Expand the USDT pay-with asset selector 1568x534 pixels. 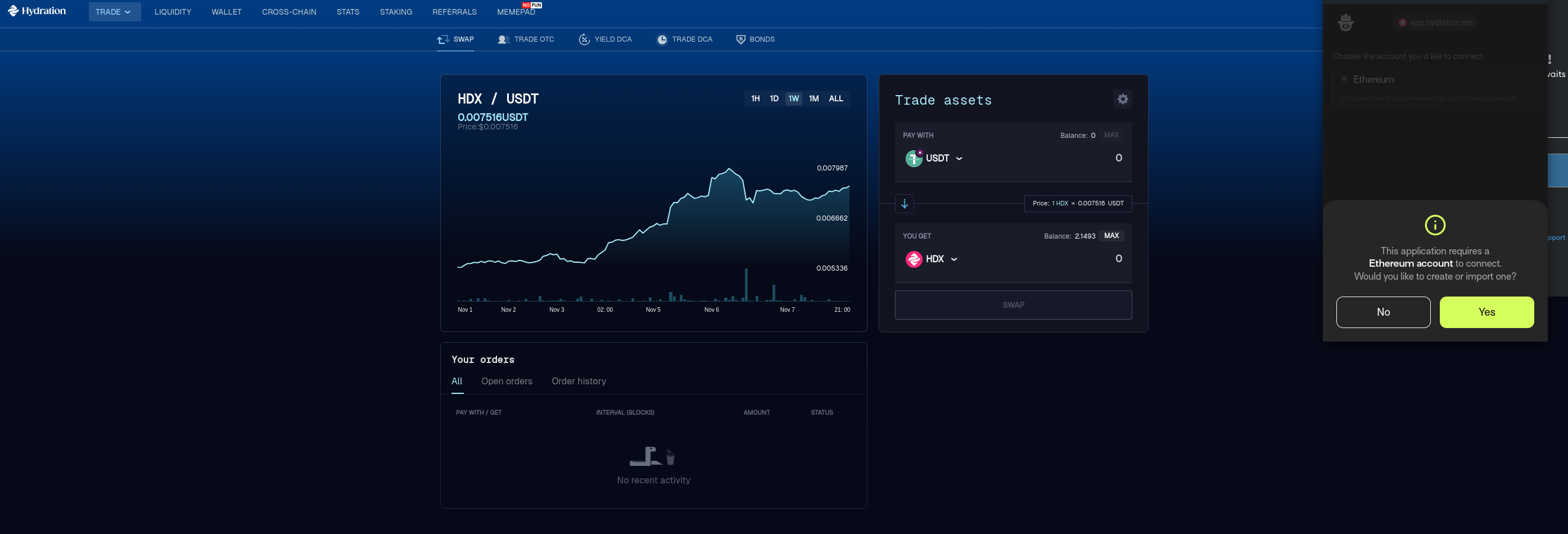point(943,158)
